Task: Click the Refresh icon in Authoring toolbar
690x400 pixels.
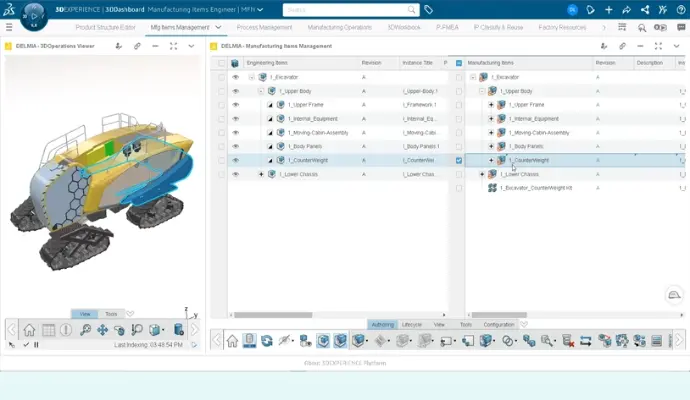Action: pos(267,341)
